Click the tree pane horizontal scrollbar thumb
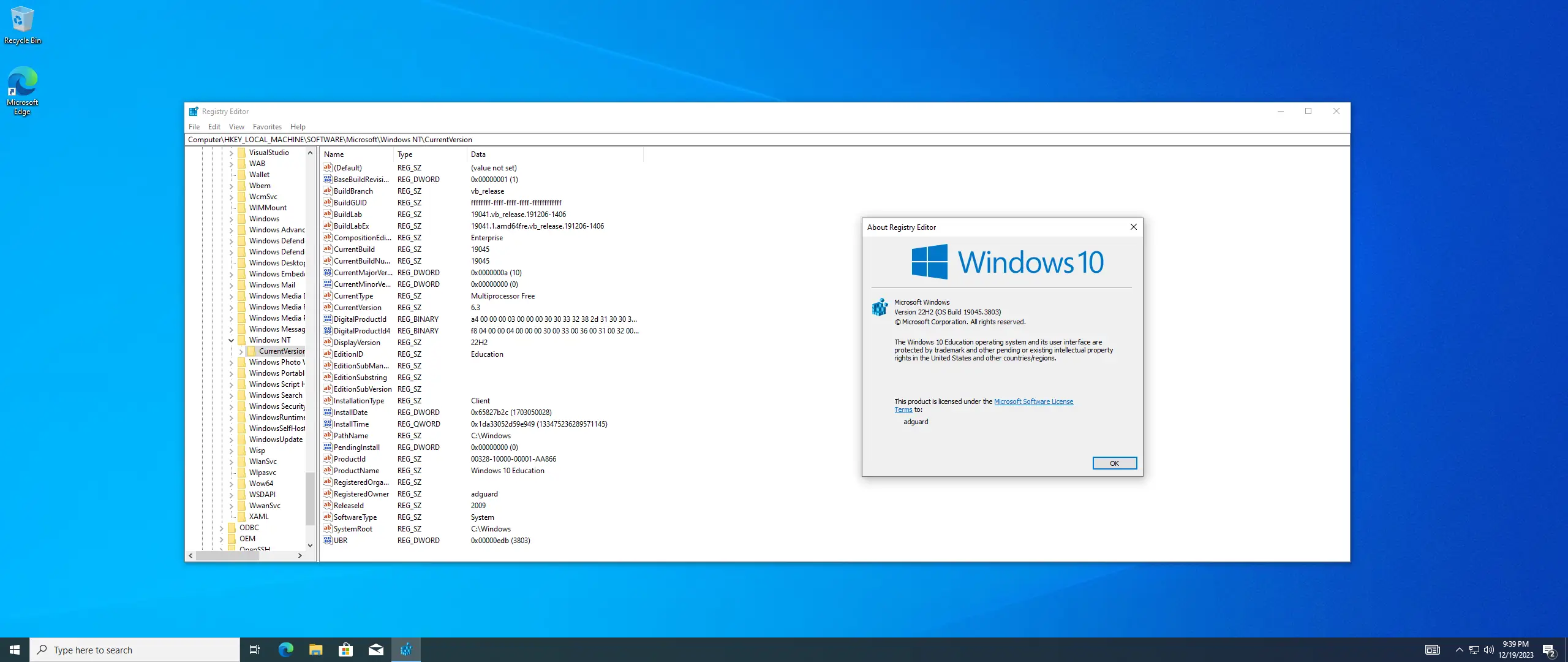Screen dimensions: 1568x662 pos(227,556)
